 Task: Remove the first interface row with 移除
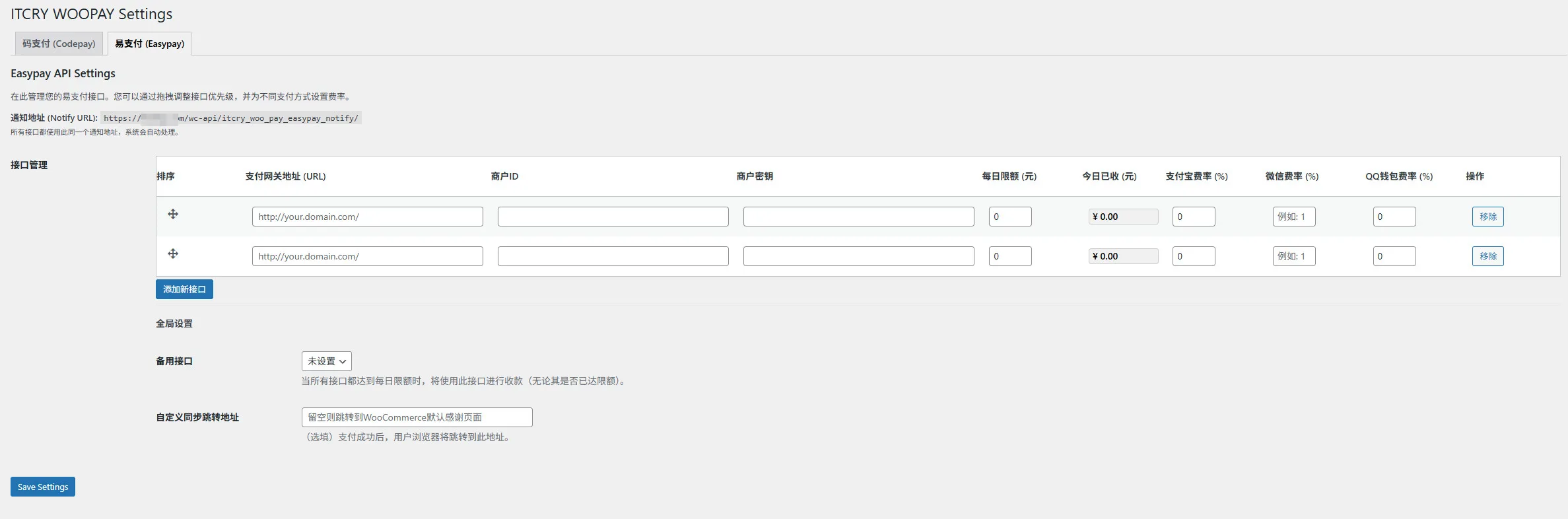pyautogui.click(x=1488, y=217)
